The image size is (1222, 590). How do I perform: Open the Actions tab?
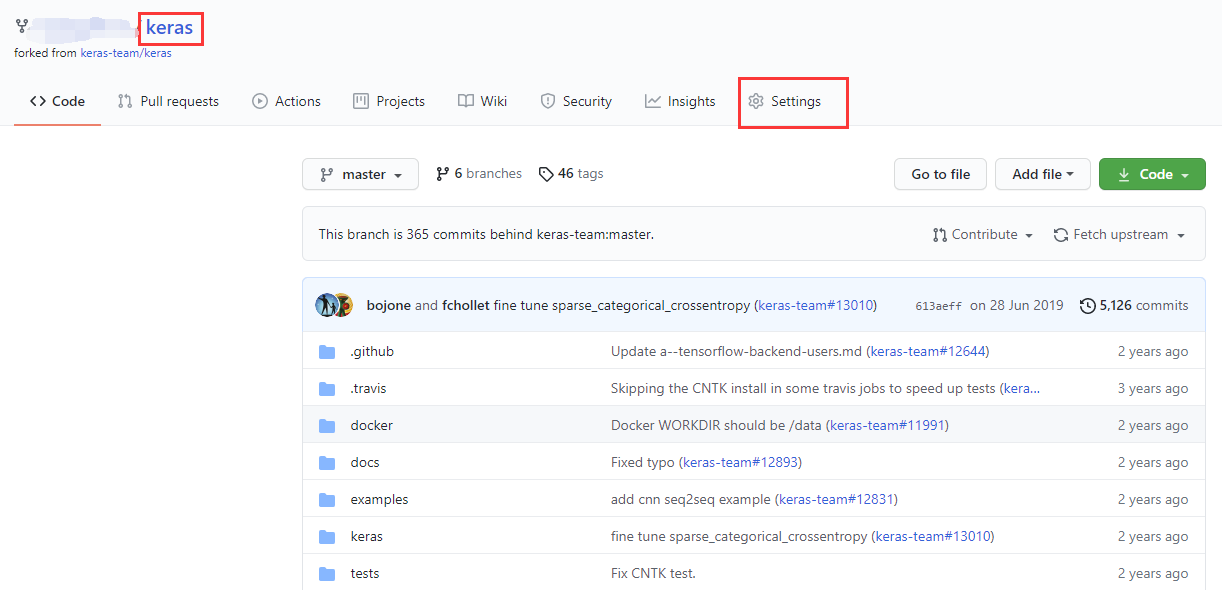tap(286, 101)
